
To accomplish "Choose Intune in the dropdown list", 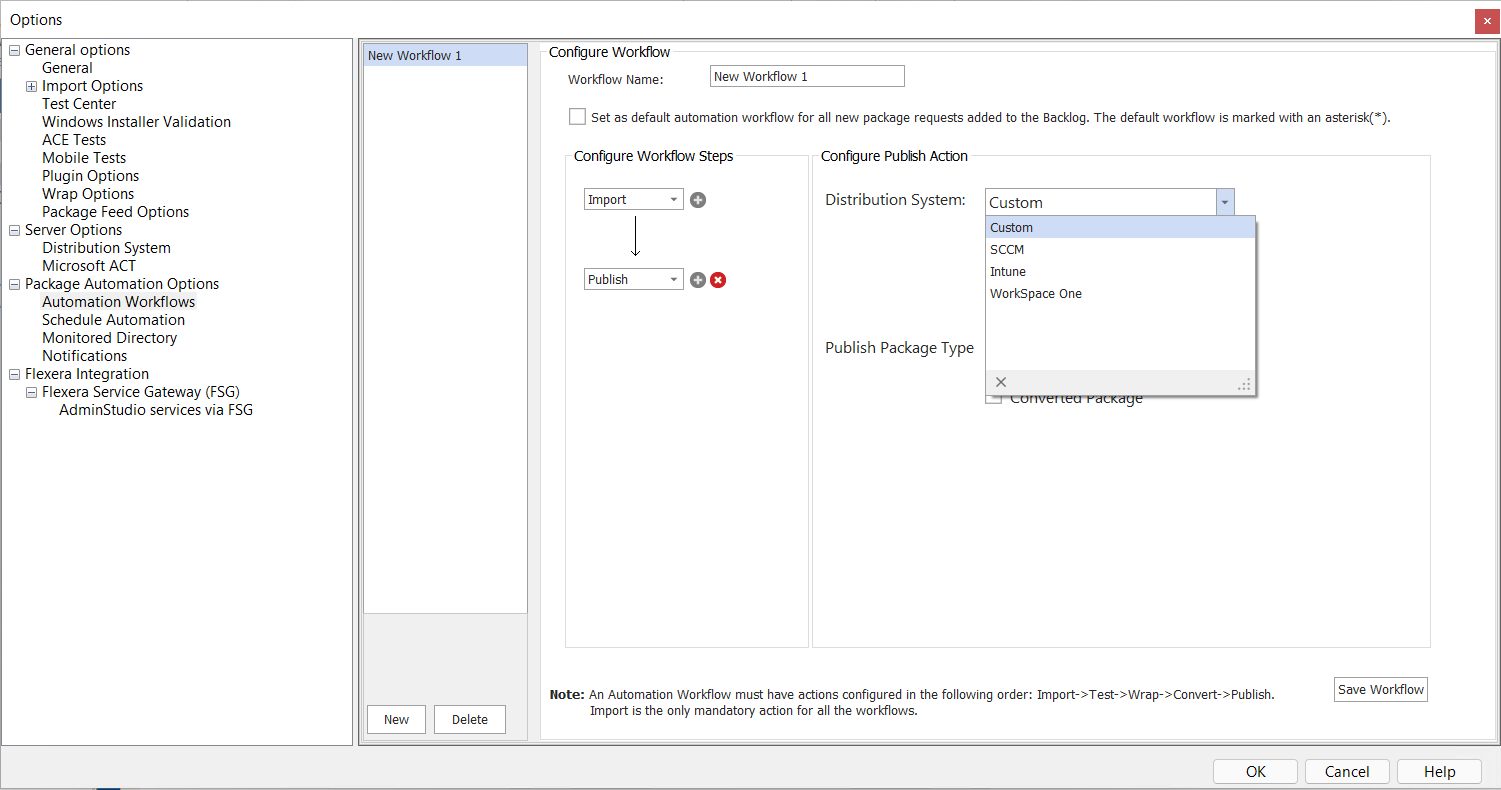I will tap(1008, 272).
